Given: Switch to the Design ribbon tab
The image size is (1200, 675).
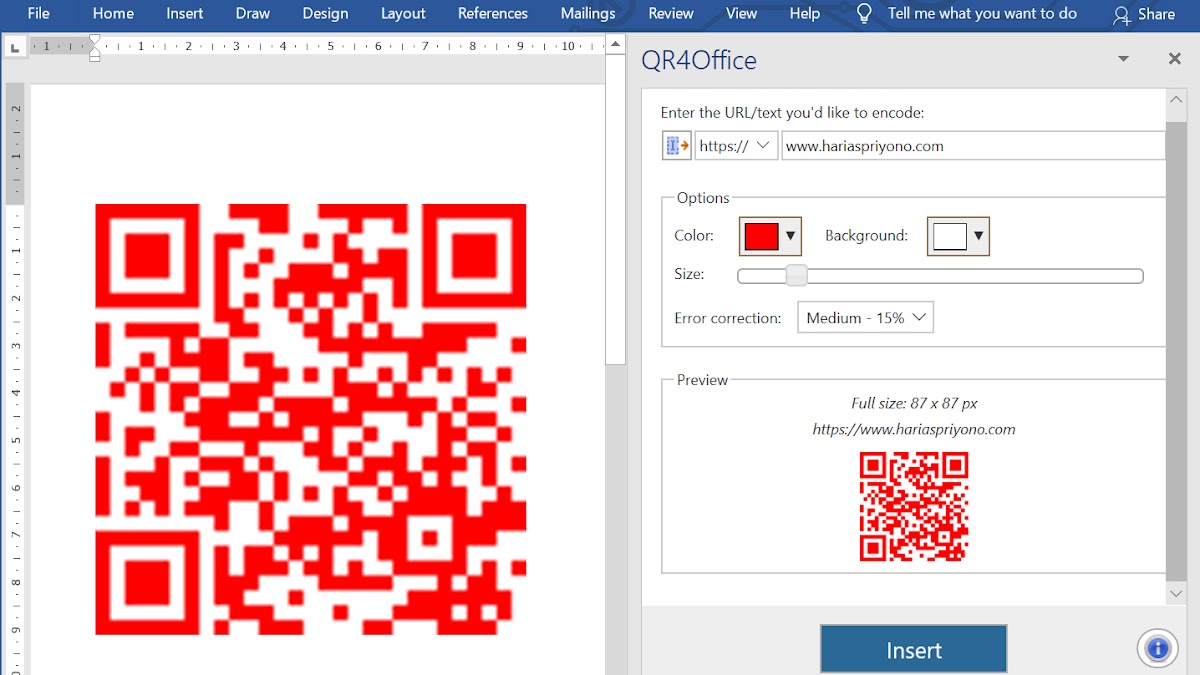Looking at the screenshot, I should click(x=325, y=14).
